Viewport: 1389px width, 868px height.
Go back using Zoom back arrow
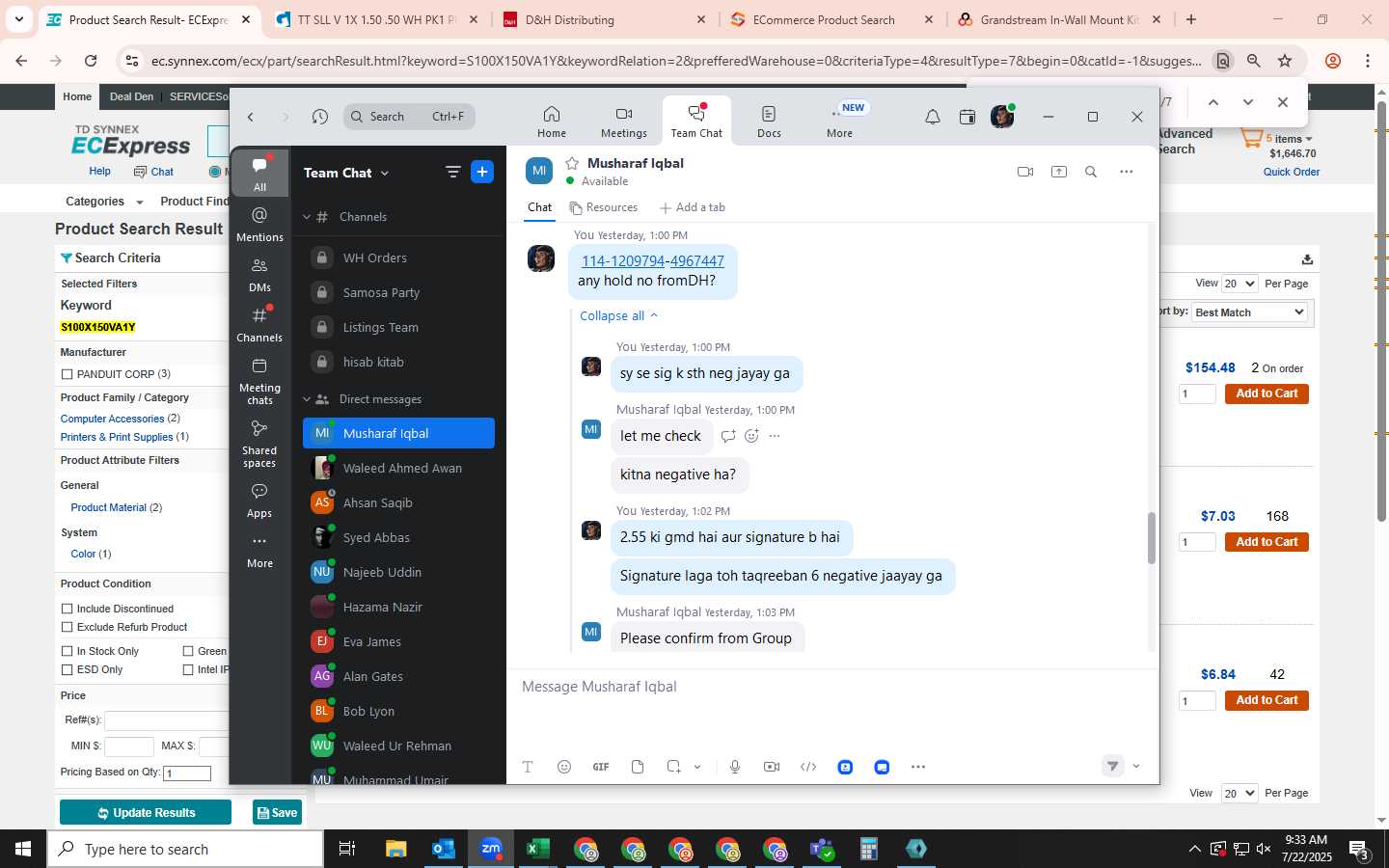251,117
